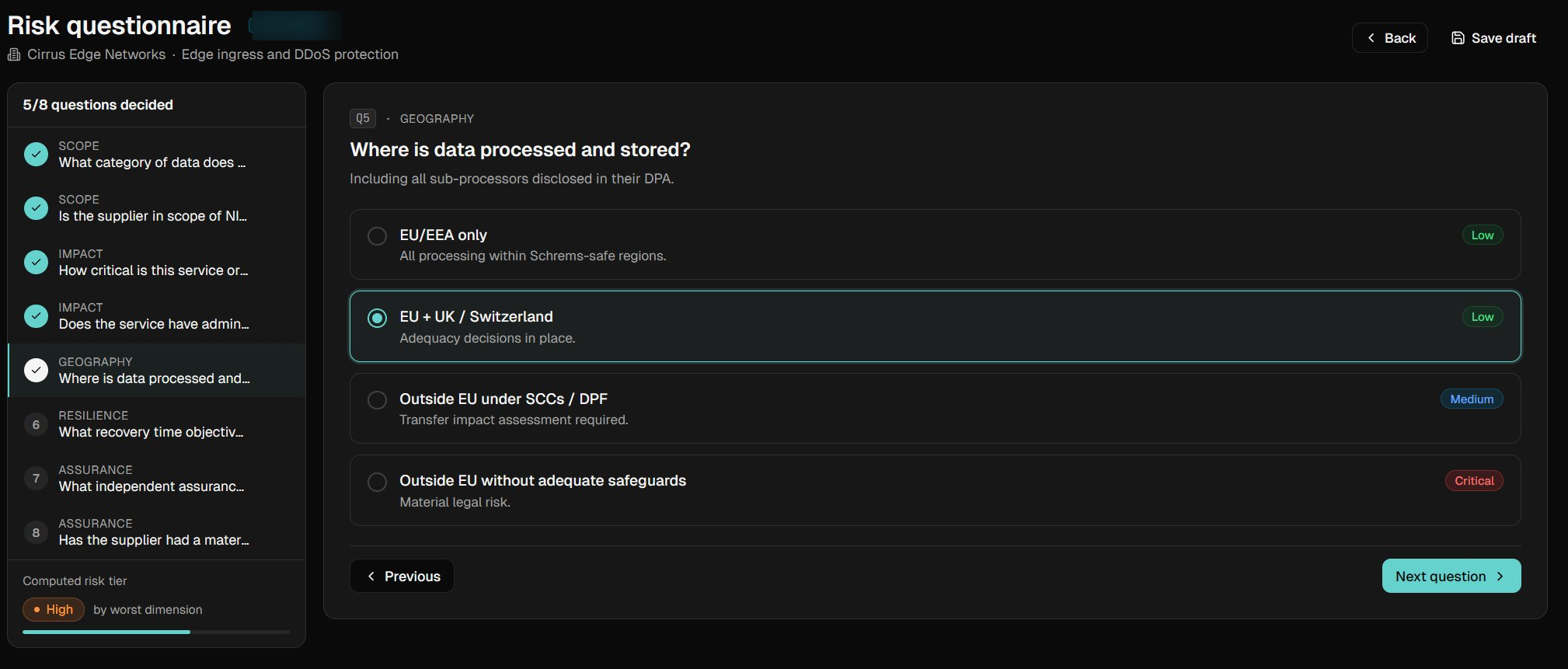
Task: Click the High risk tier badge
Action: click(53, 609)
